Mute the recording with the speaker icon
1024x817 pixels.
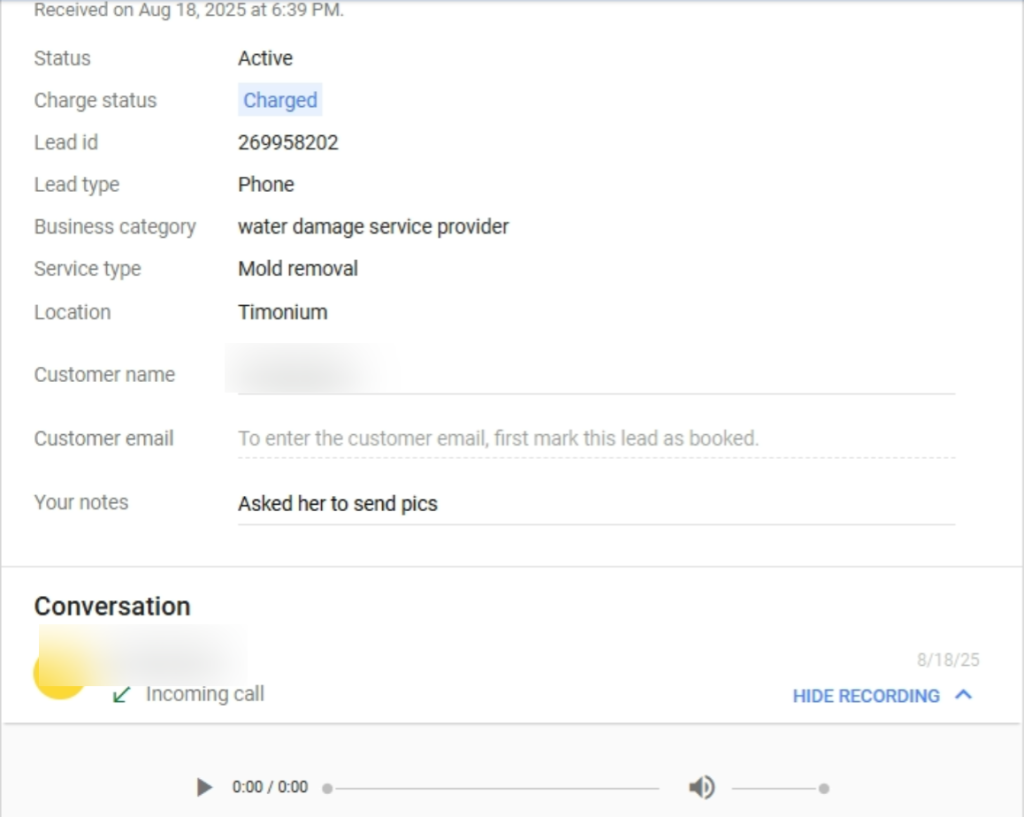pos(701,788)
